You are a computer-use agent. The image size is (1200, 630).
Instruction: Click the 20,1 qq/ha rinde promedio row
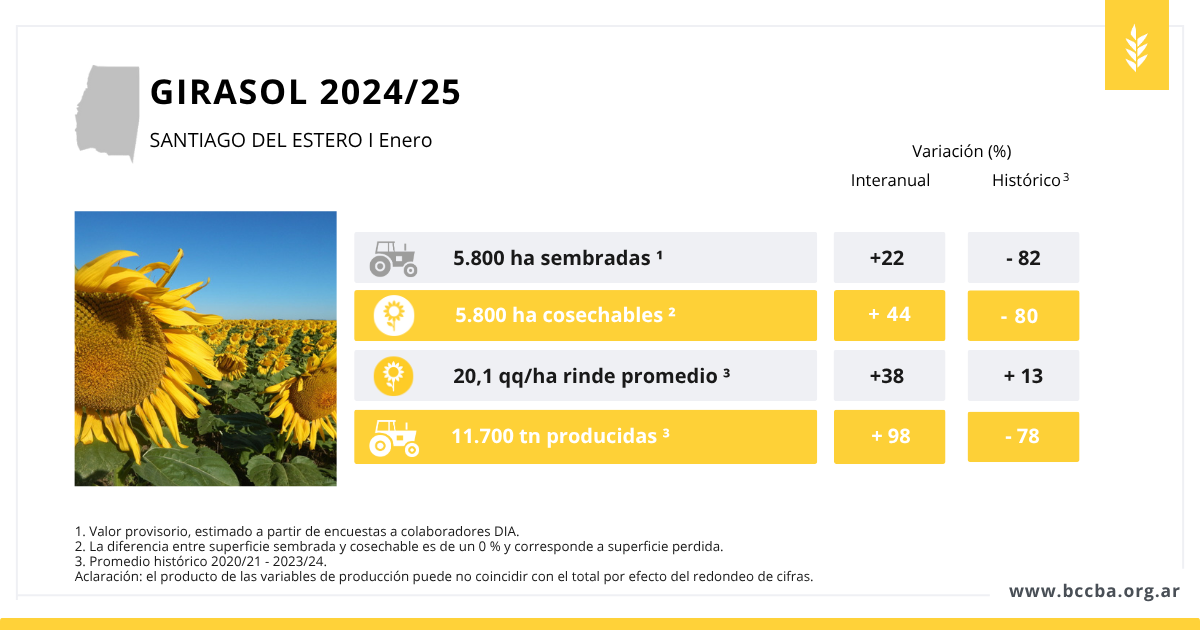[585, 376]
